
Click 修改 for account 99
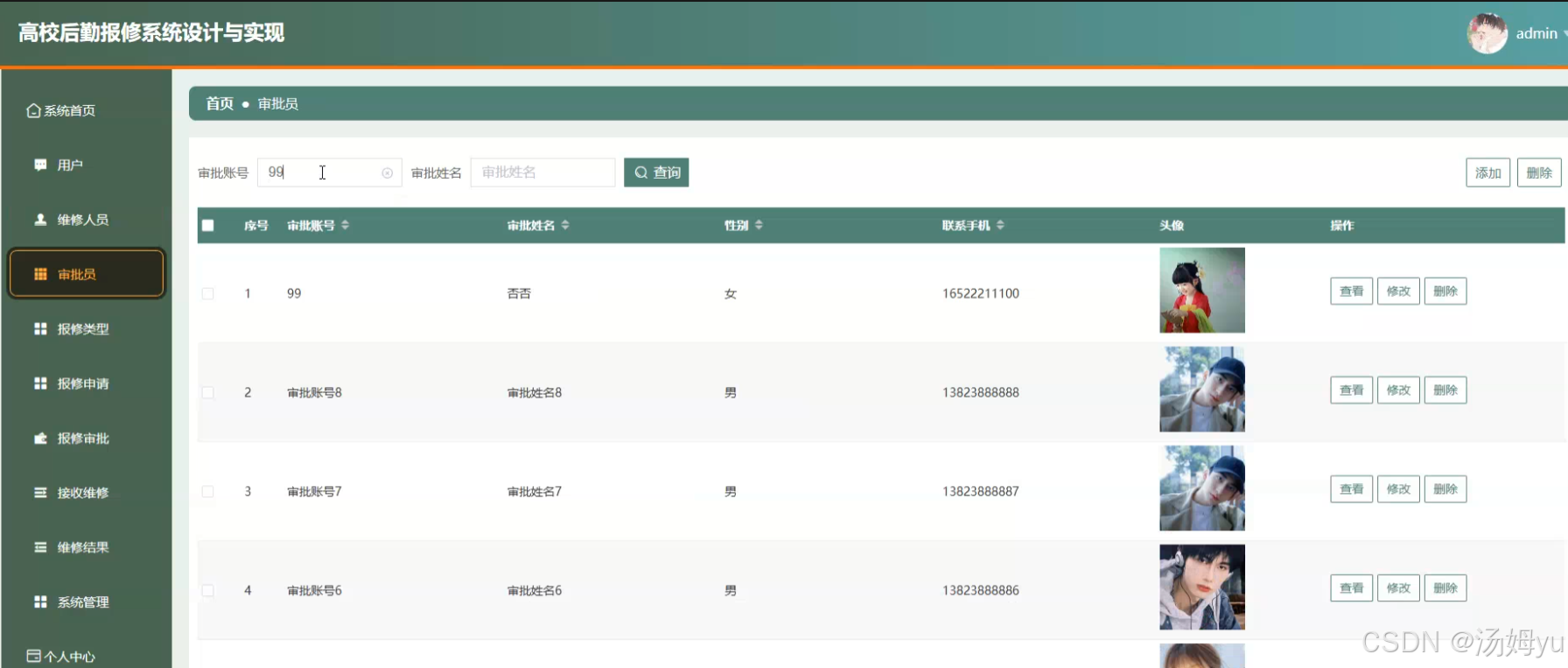pos(1398,291)
